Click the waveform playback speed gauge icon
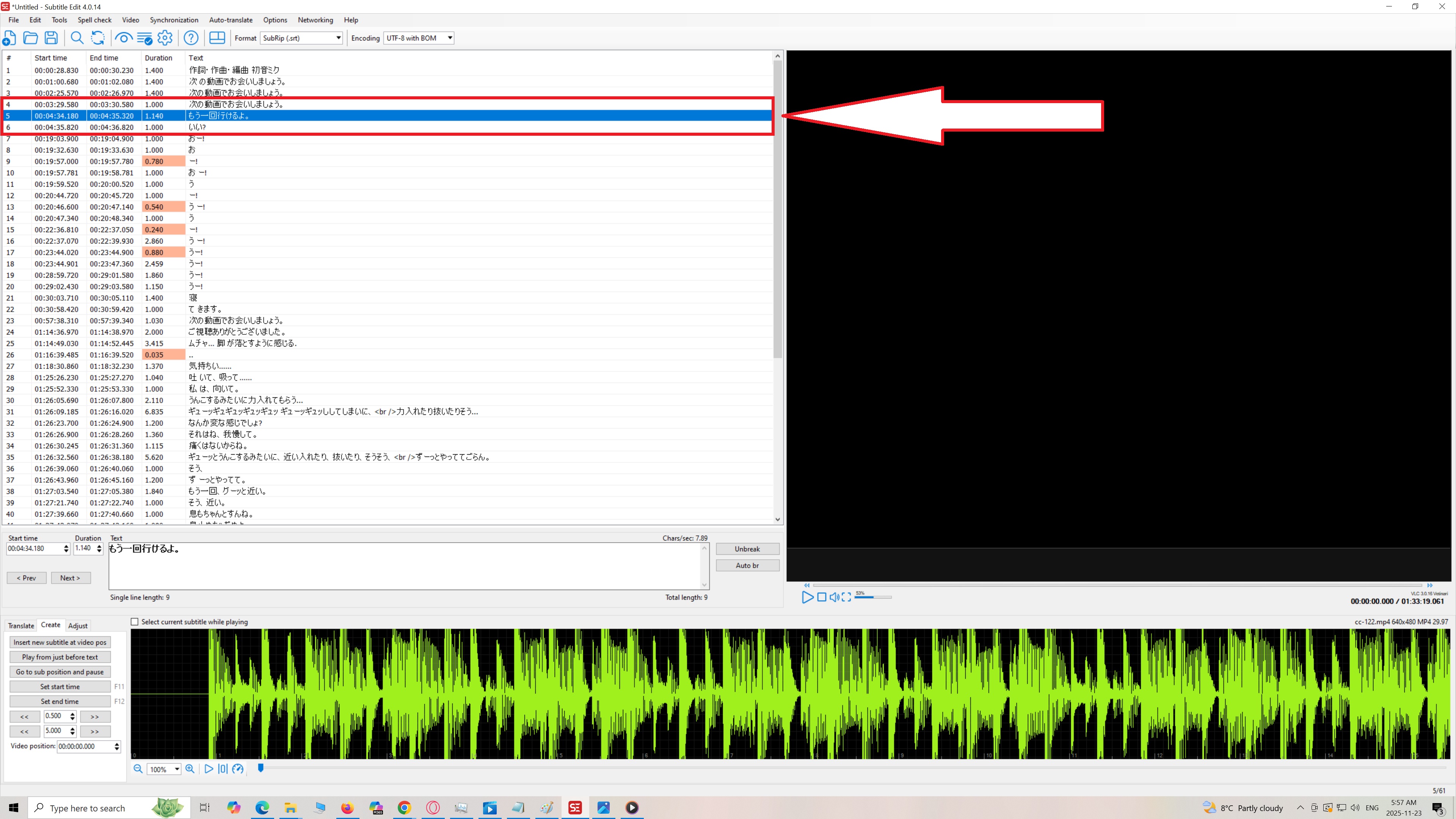1456x819 pixels. pos(238,769)
